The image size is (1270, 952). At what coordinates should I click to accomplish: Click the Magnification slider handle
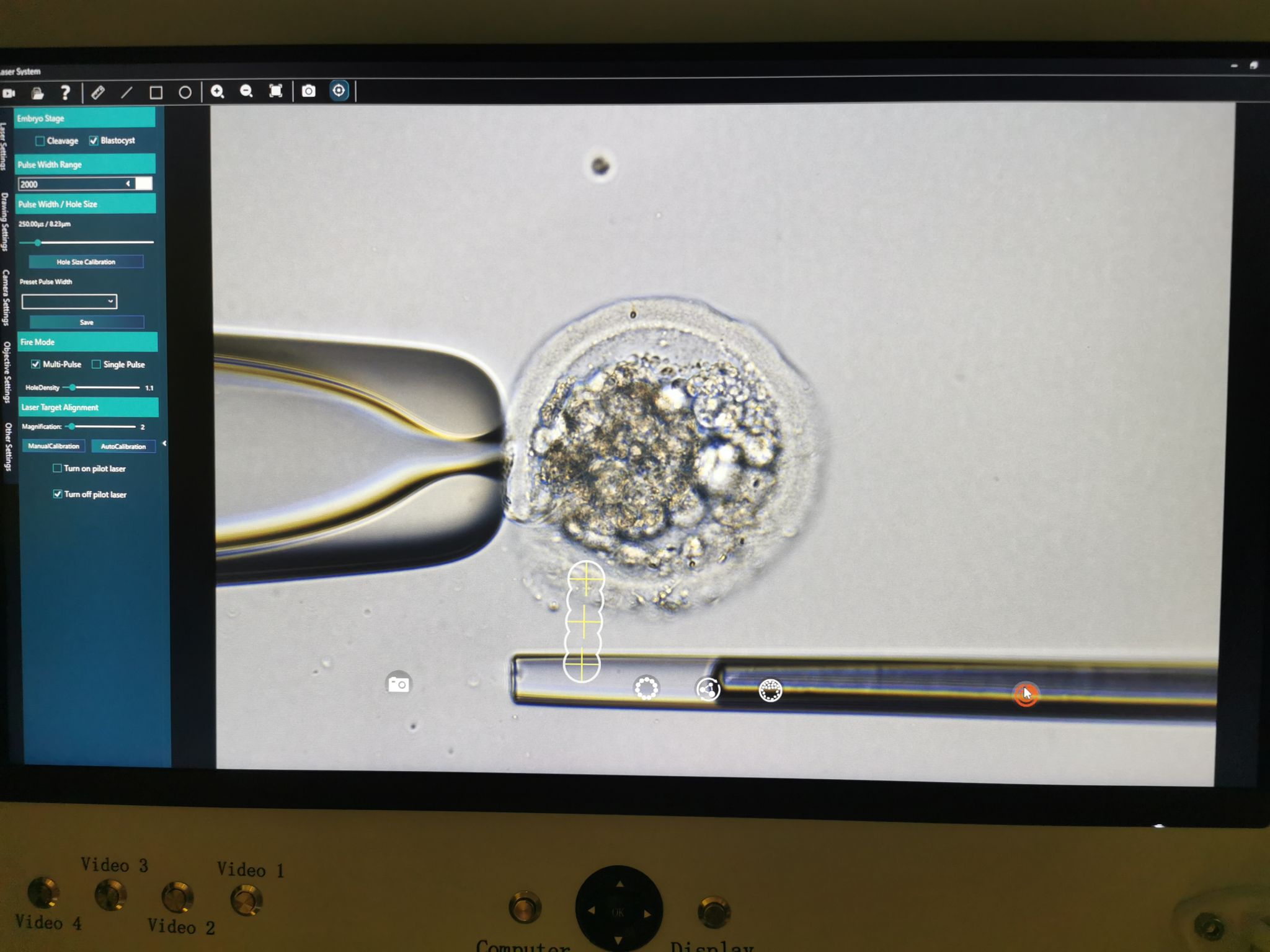pos(72,426)
